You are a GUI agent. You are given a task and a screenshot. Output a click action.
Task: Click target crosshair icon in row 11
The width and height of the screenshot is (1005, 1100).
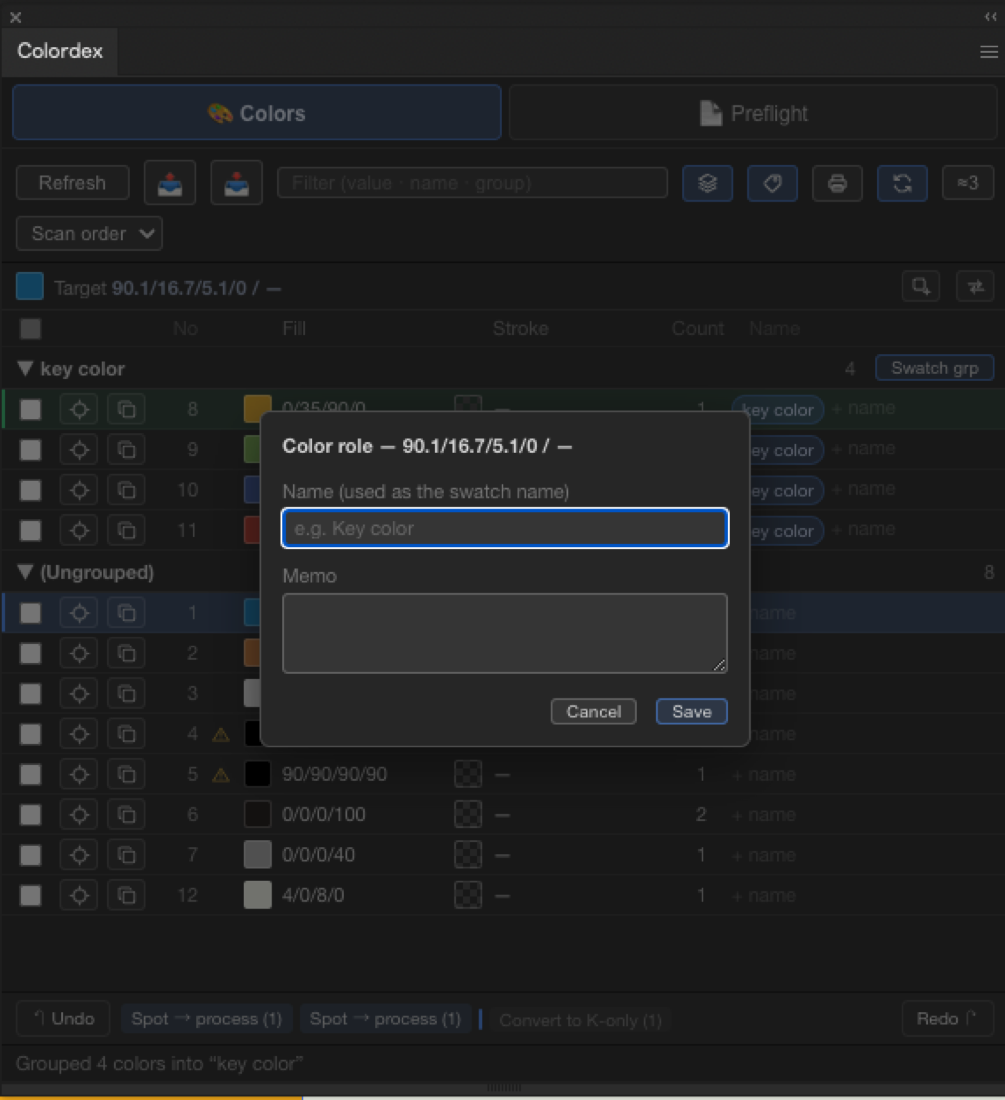click(79, 530)
